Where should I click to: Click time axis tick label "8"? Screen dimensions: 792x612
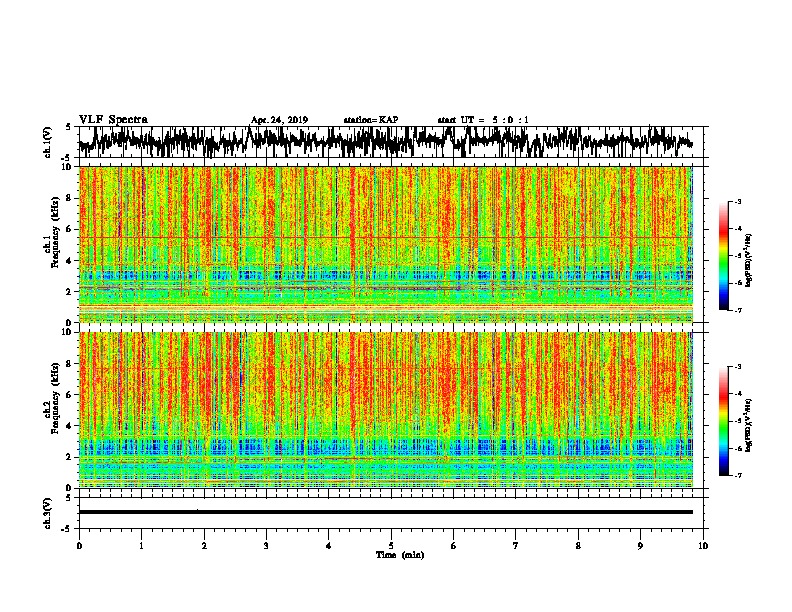coord(578,545)
